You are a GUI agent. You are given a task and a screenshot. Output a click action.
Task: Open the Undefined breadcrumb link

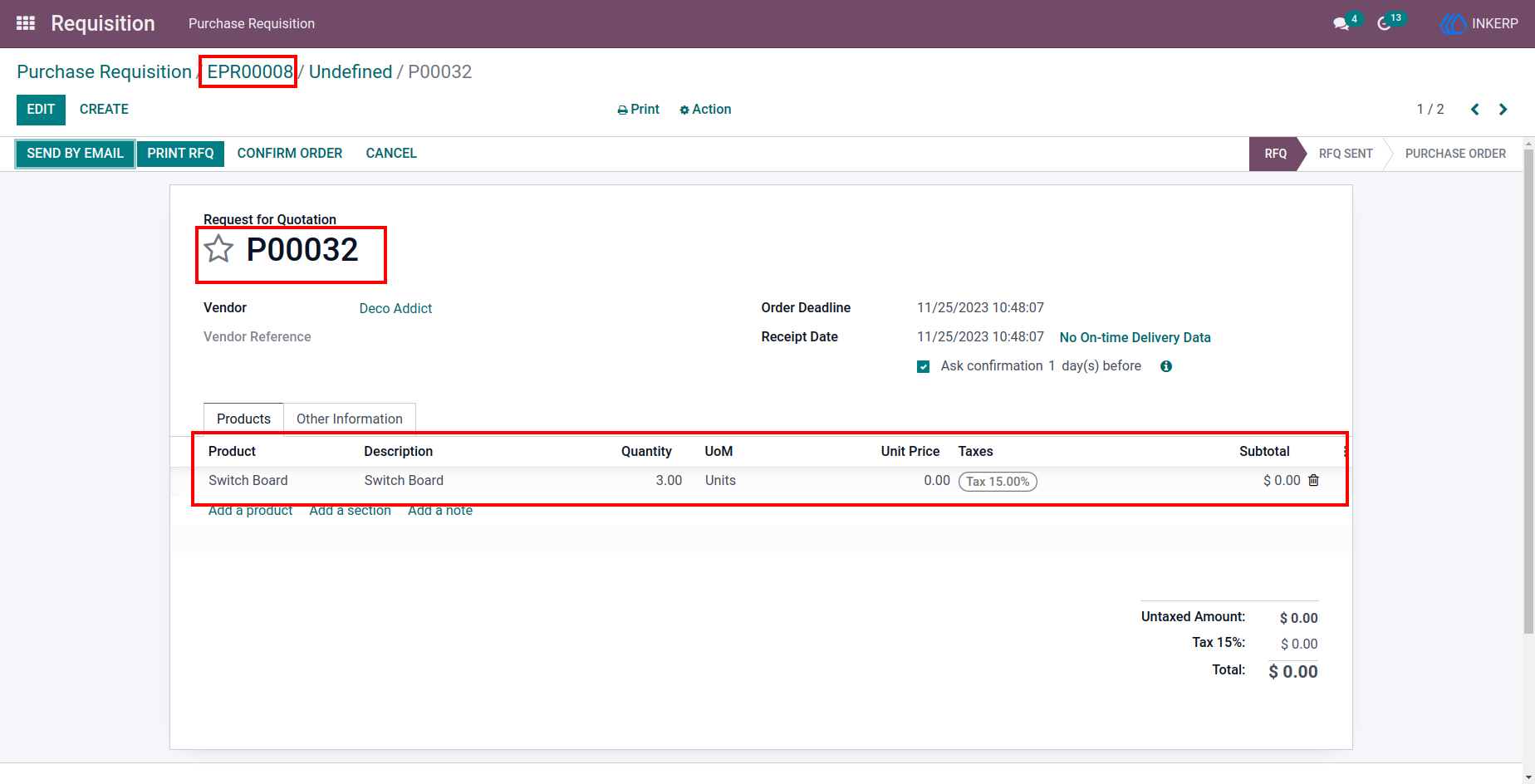pos(351,71)
